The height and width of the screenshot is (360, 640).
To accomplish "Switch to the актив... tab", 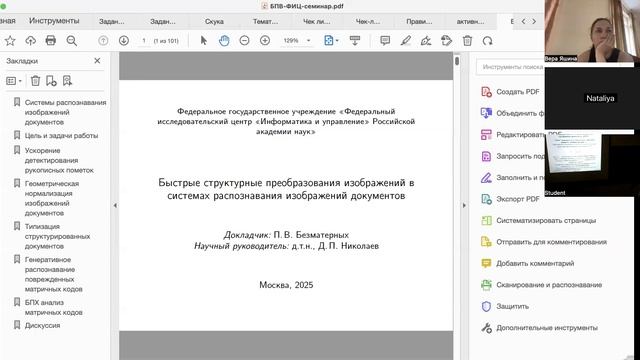I will [470, 22].
